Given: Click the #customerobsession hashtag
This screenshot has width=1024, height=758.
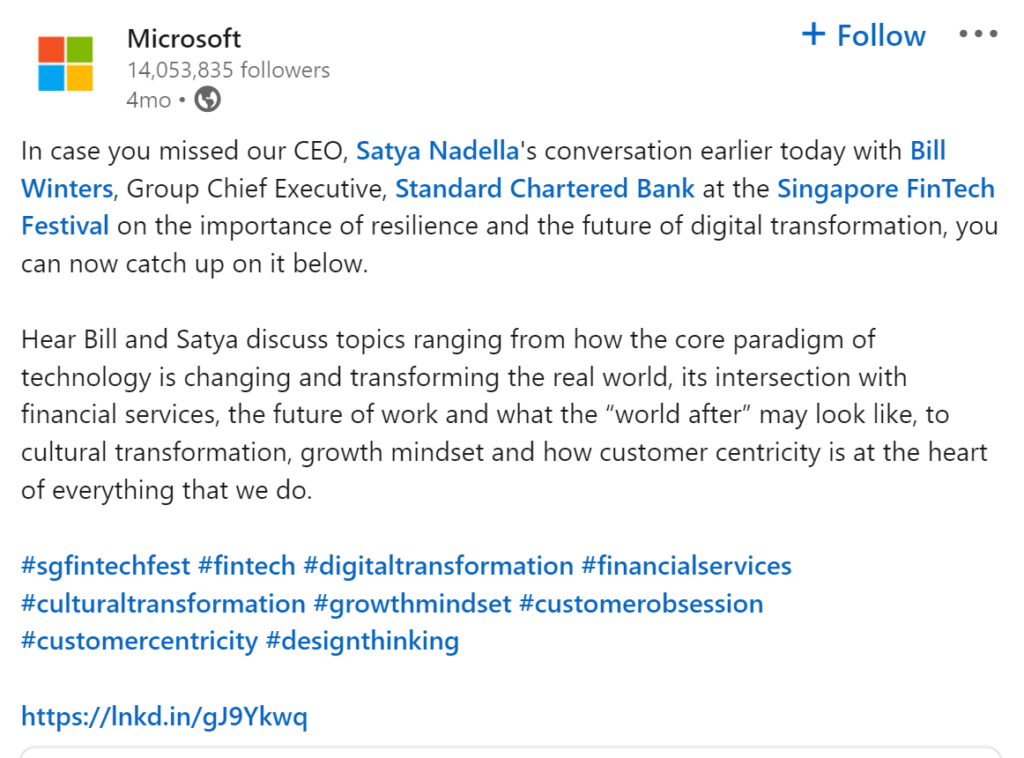Looking at the screenshot, I should (641, 603).
